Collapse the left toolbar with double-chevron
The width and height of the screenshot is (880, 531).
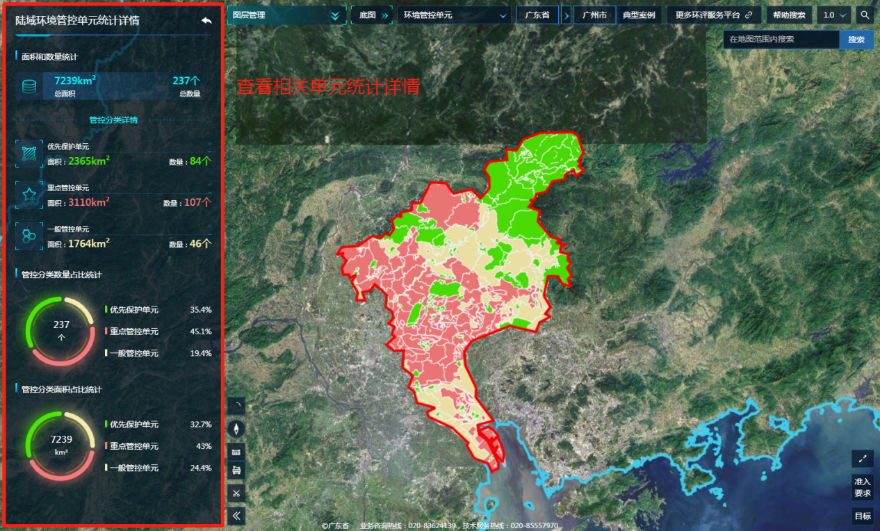(x=237, y=516)
